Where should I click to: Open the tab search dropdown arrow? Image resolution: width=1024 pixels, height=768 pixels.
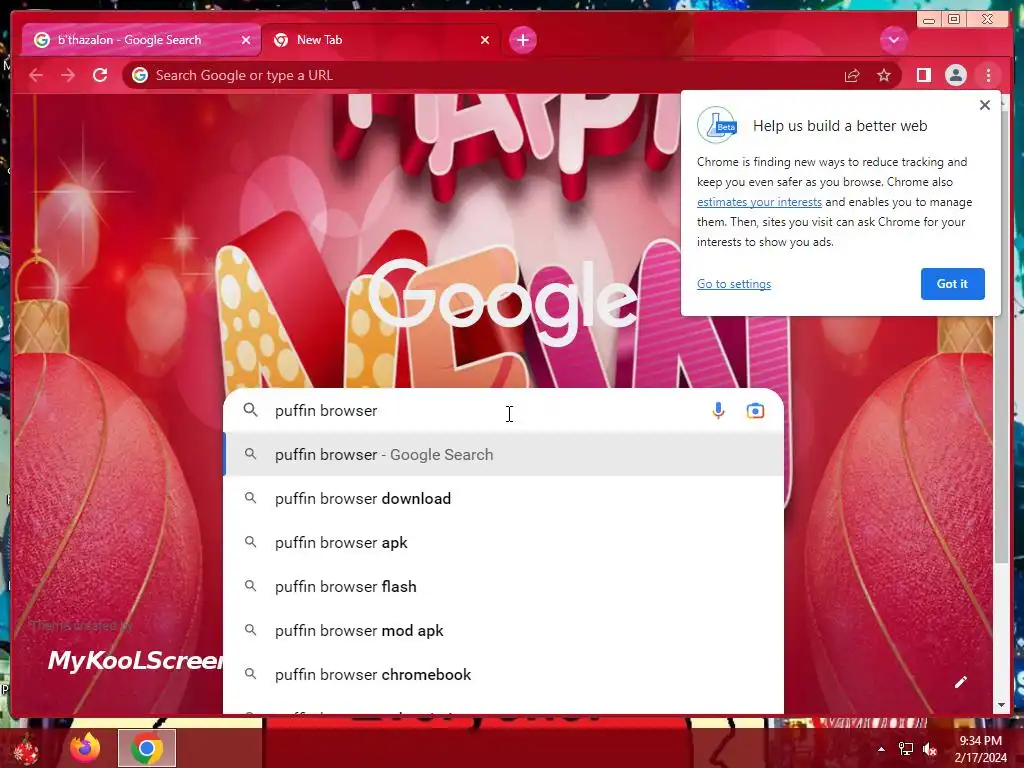click(x=893, y=40)
